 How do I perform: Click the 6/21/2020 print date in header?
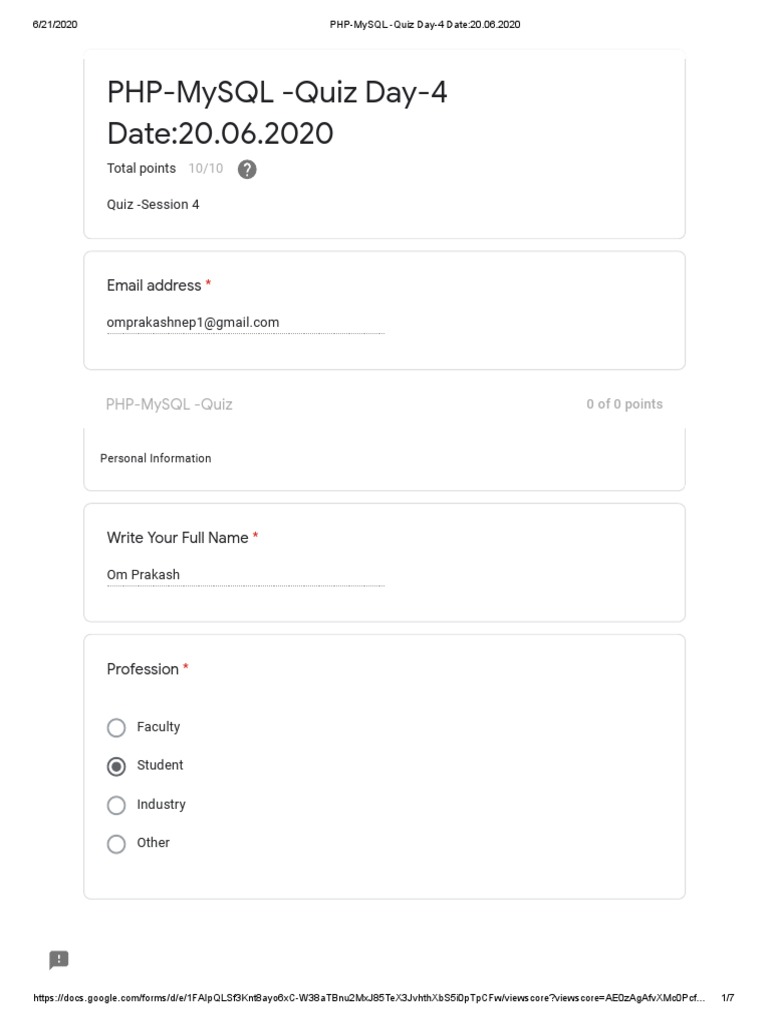point(55,25)
